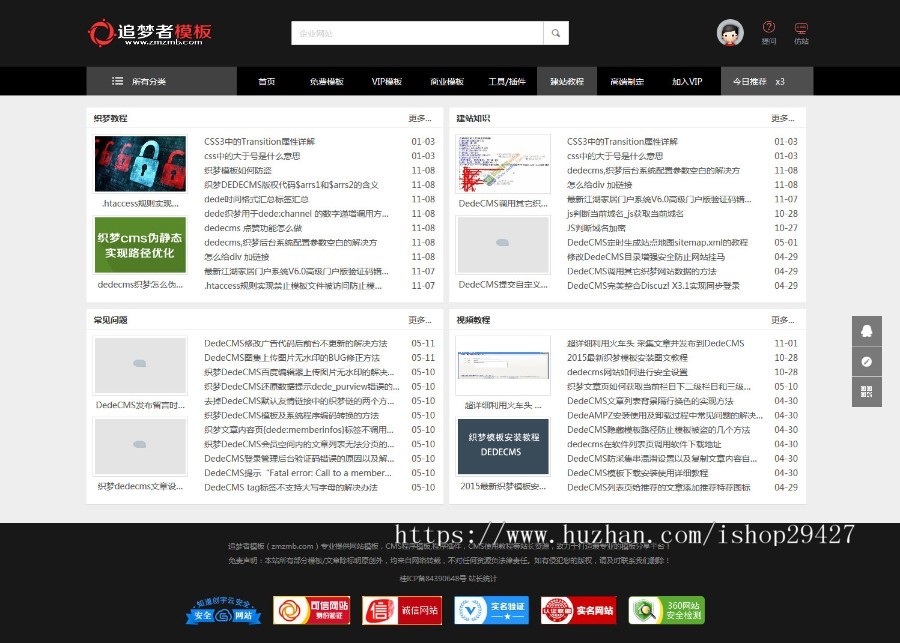Click the 站长统计 footer link
This screenshot has height=643, width=900.
pos(483,578)
